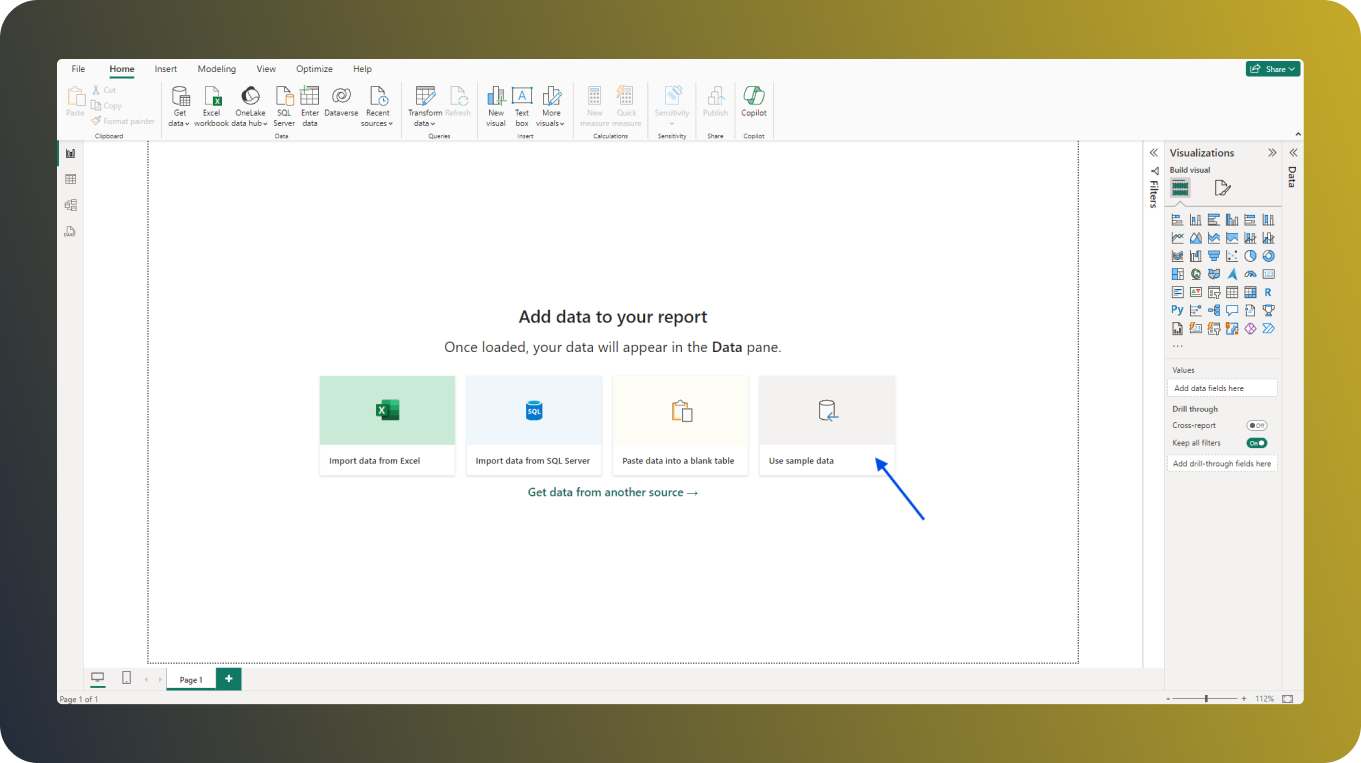Viewport: 1361px width, 763px height.
Task: Select the Pie chart visual
Action: tap(1250, 255)
